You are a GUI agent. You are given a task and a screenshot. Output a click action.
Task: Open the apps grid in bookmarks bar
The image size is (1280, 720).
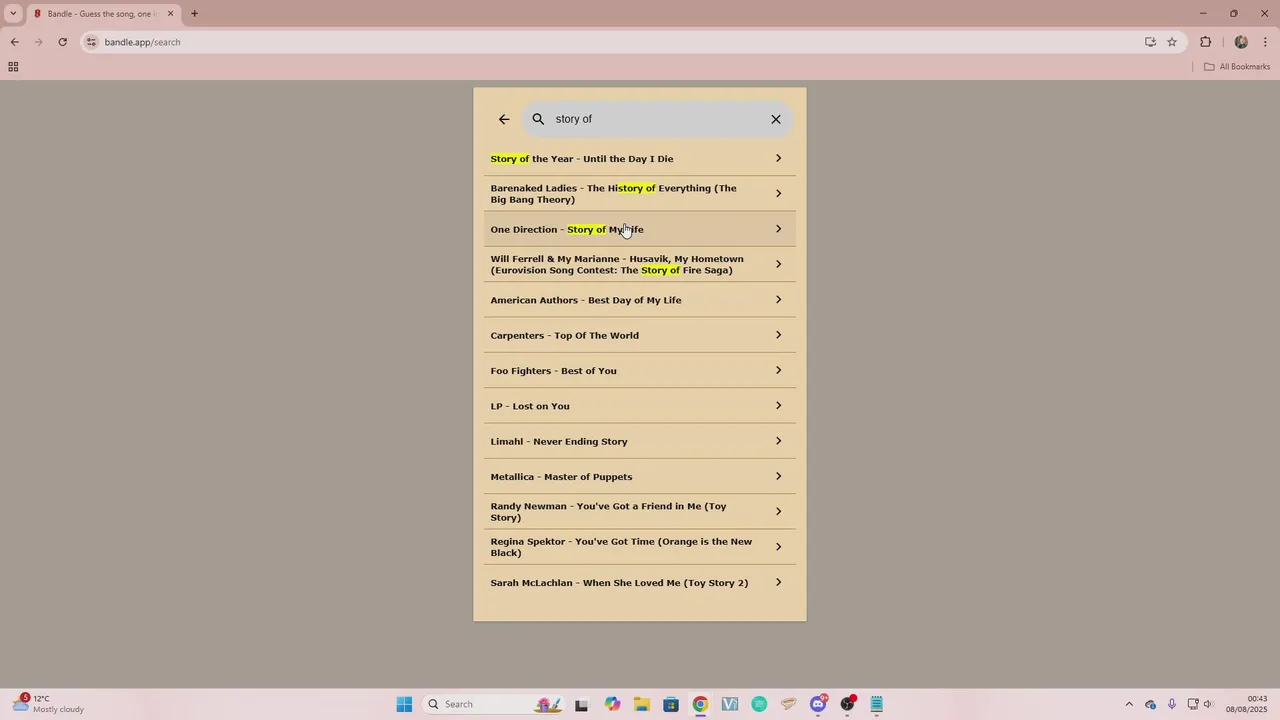click(13, 67)
